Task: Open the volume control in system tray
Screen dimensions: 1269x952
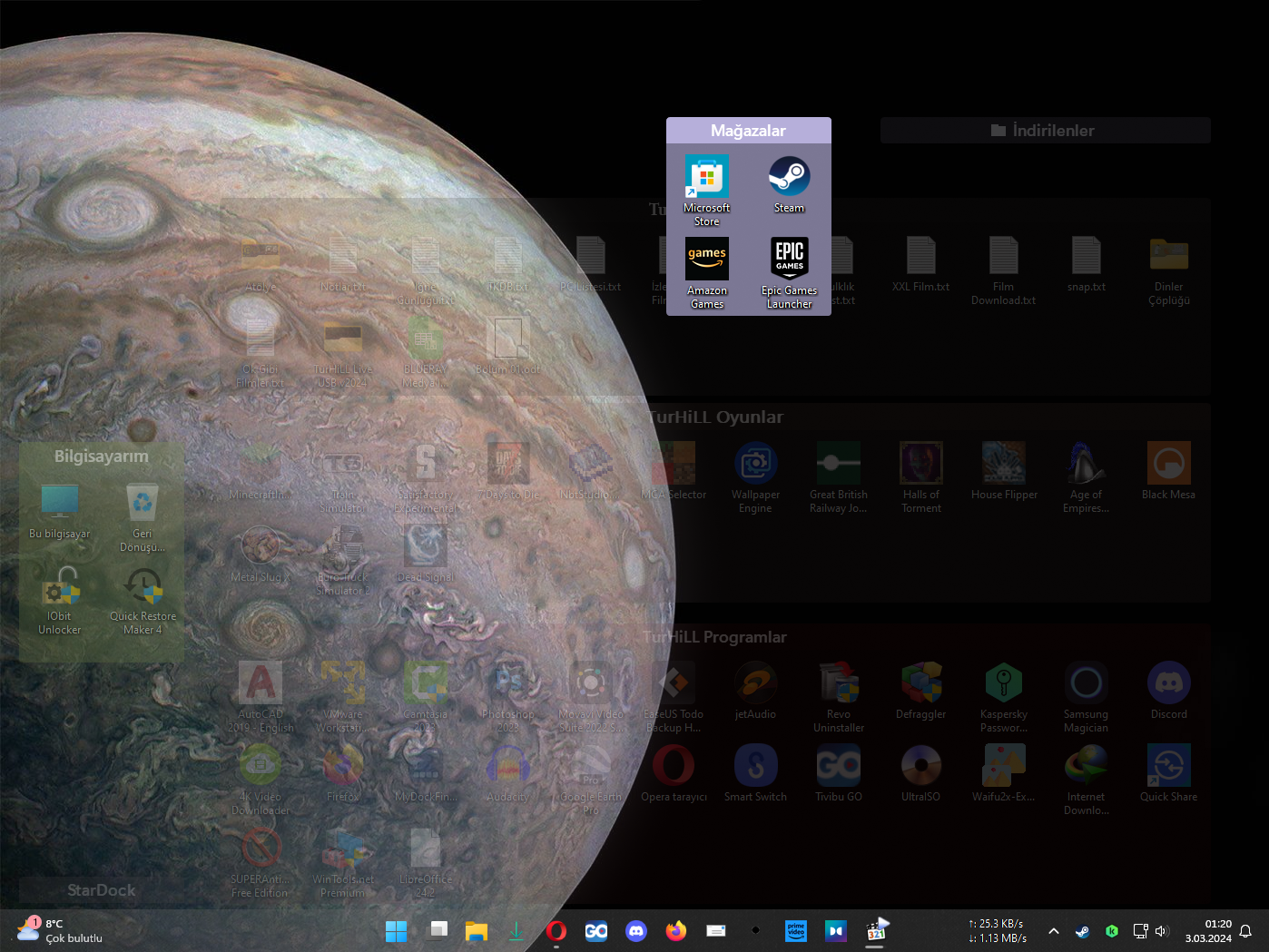Action: click(1162, 931)
